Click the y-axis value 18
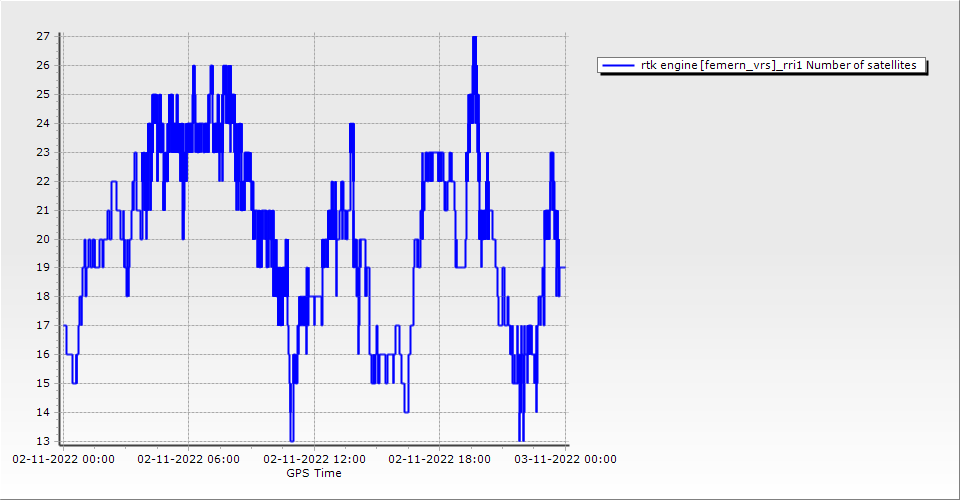Image resolution: width=960 pixels, height=500 pixels. point(43,297)
